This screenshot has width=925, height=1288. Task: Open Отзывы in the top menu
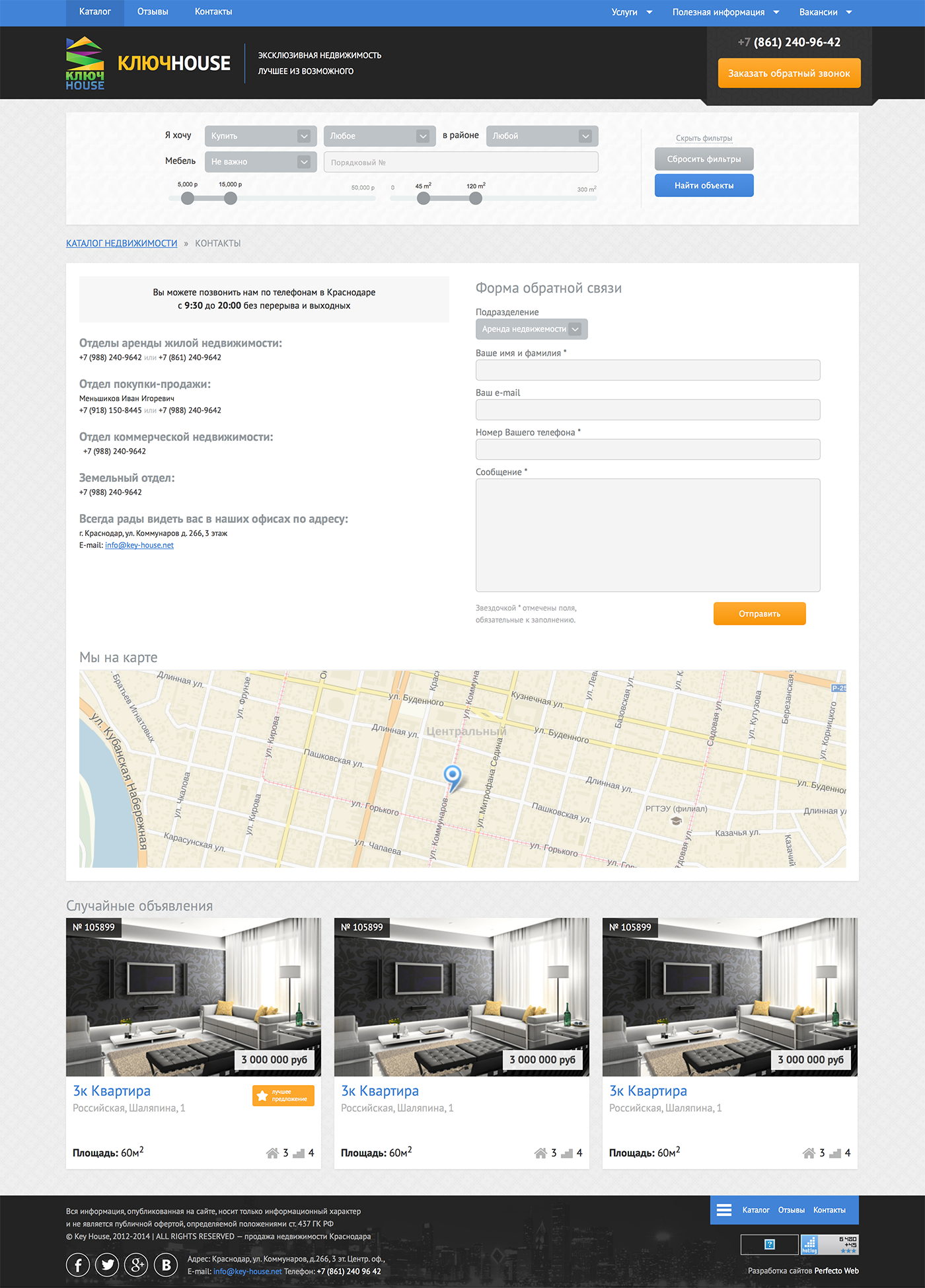click(x=153, y=12)
